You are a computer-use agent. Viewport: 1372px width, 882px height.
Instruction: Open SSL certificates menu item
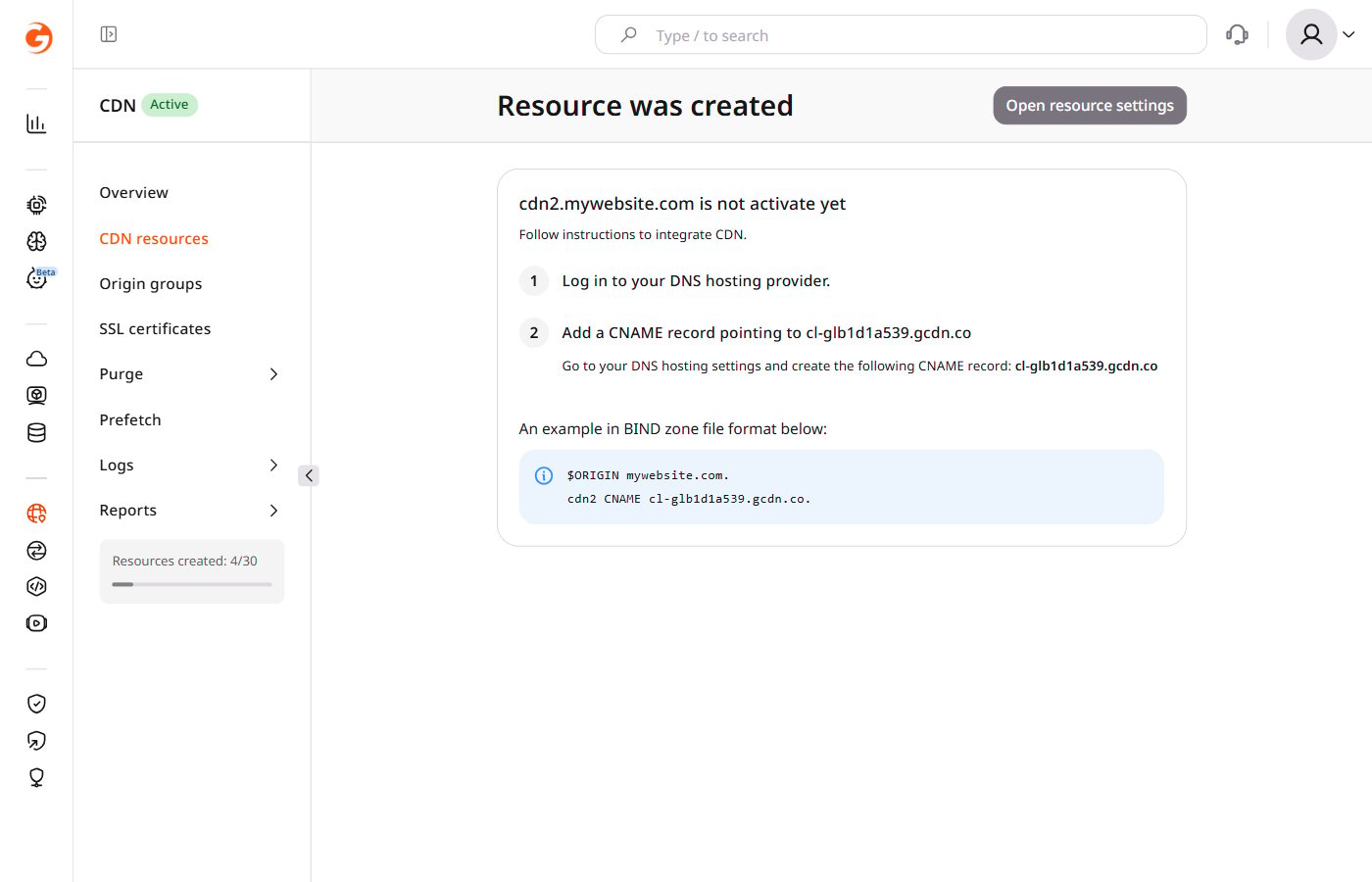coord(155,329)
